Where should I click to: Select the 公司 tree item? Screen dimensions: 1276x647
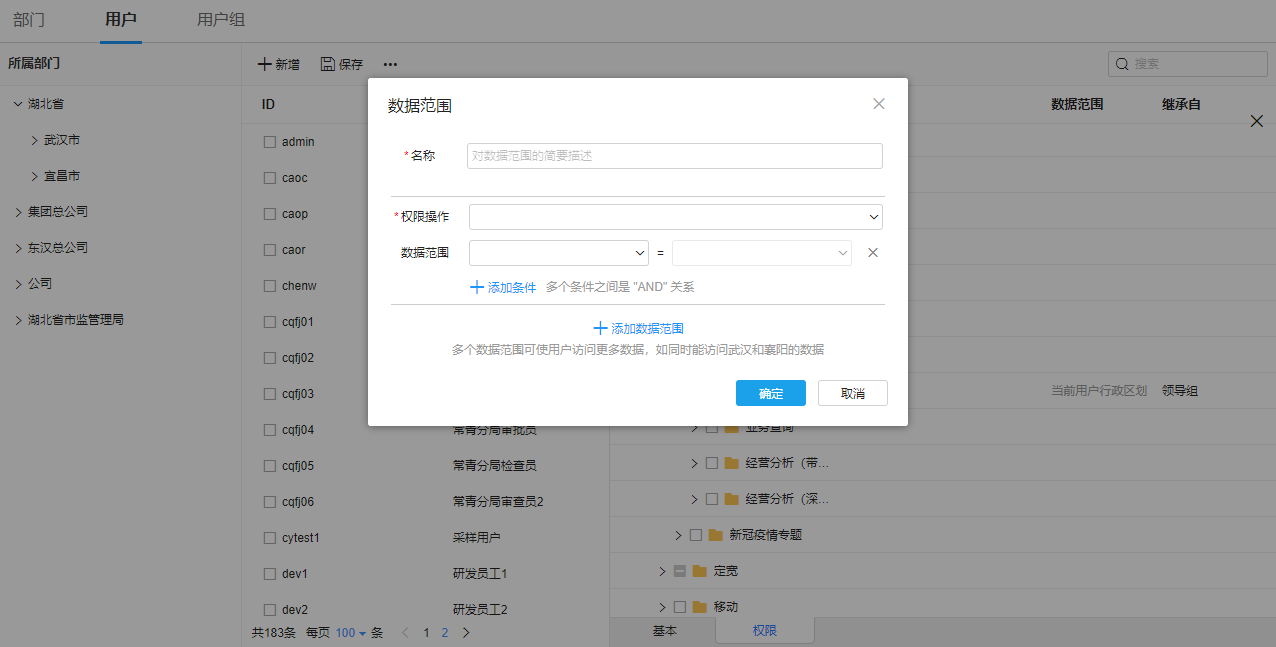[40, 284]
